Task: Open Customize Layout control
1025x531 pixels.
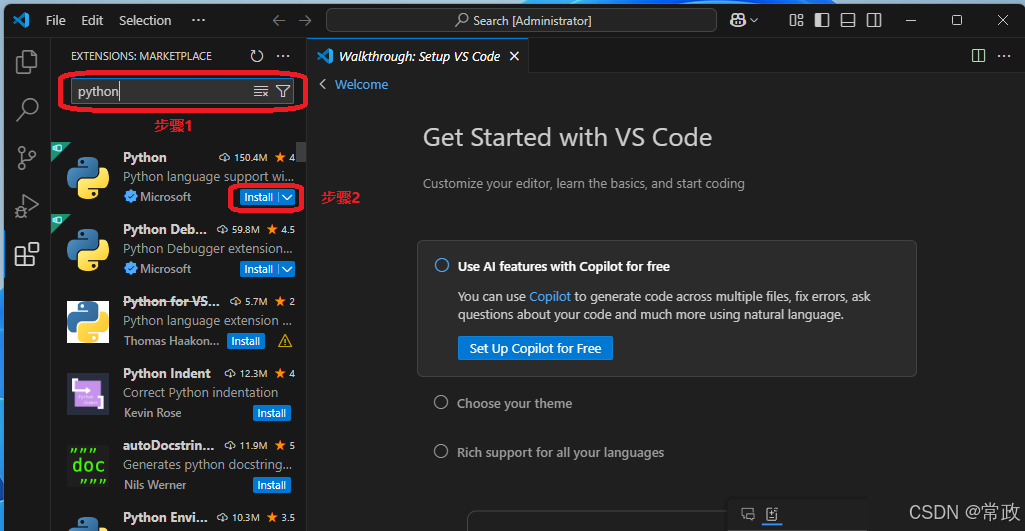Action: [x=796, y=20]
